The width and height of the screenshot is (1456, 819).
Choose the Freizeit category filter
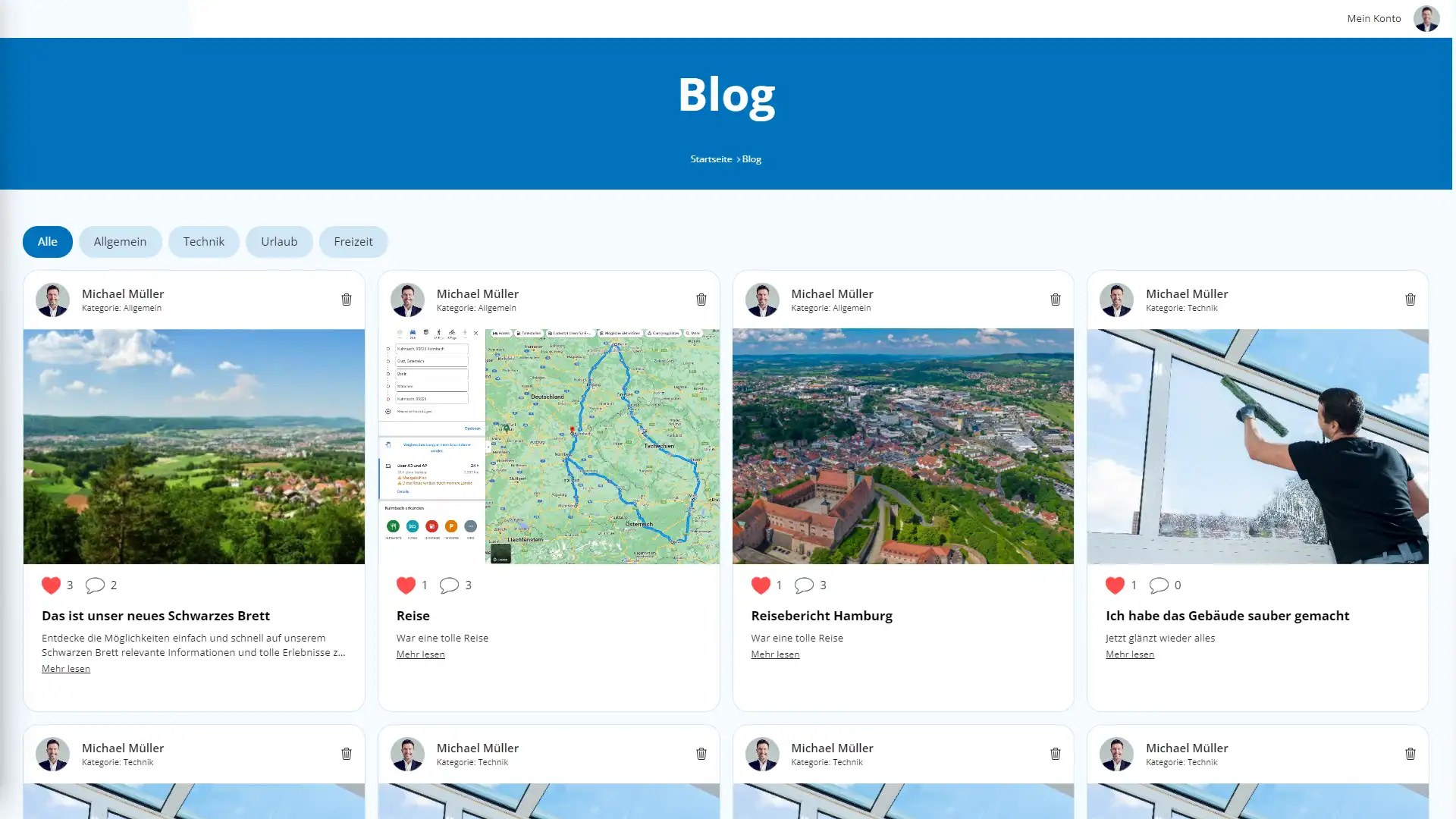pyautogui.click(x=353, y=242)
